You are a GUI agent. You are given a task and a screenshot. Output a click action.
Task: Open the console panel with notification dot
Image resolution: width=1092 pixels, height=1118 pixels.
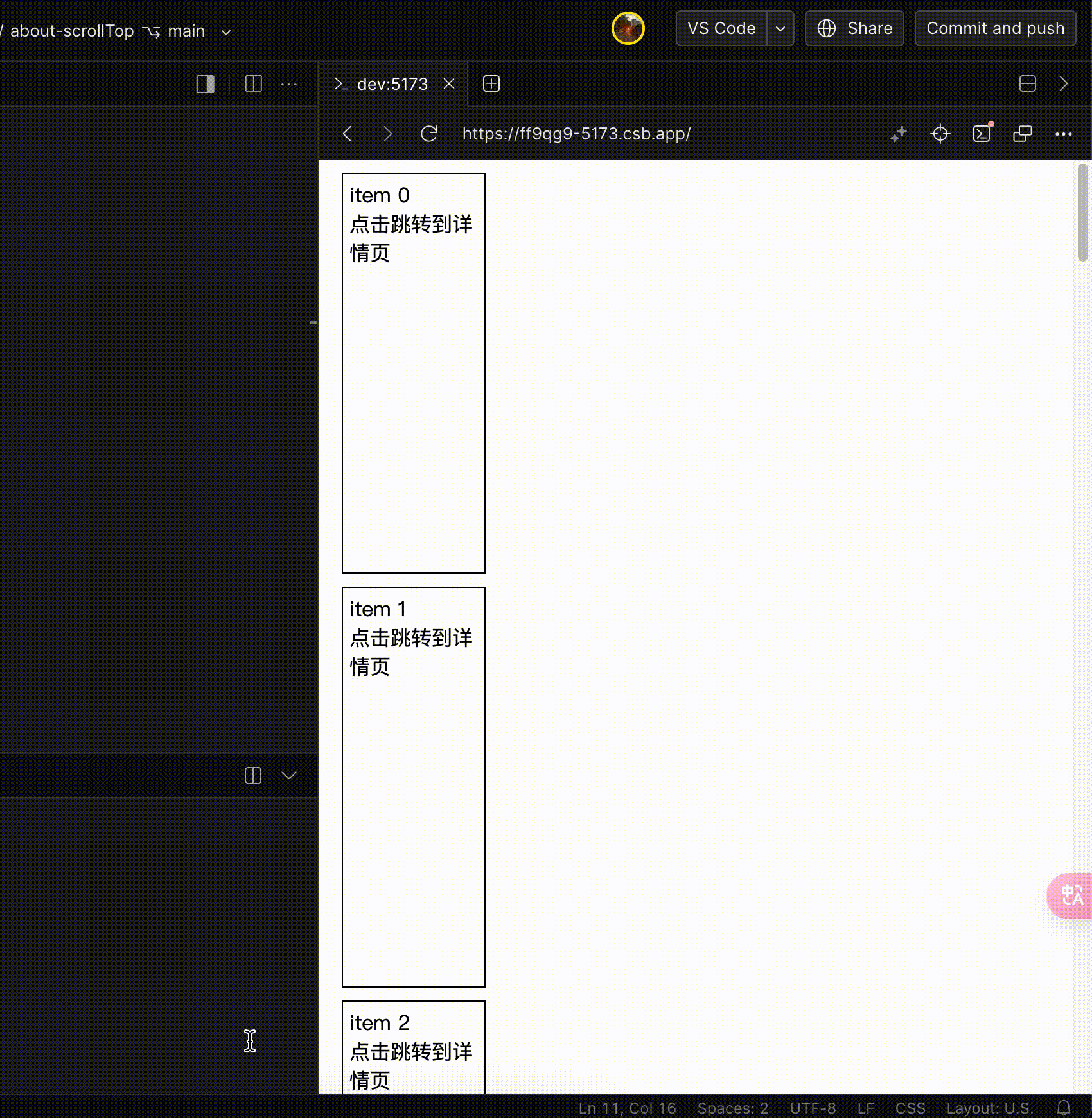[982, 134]
